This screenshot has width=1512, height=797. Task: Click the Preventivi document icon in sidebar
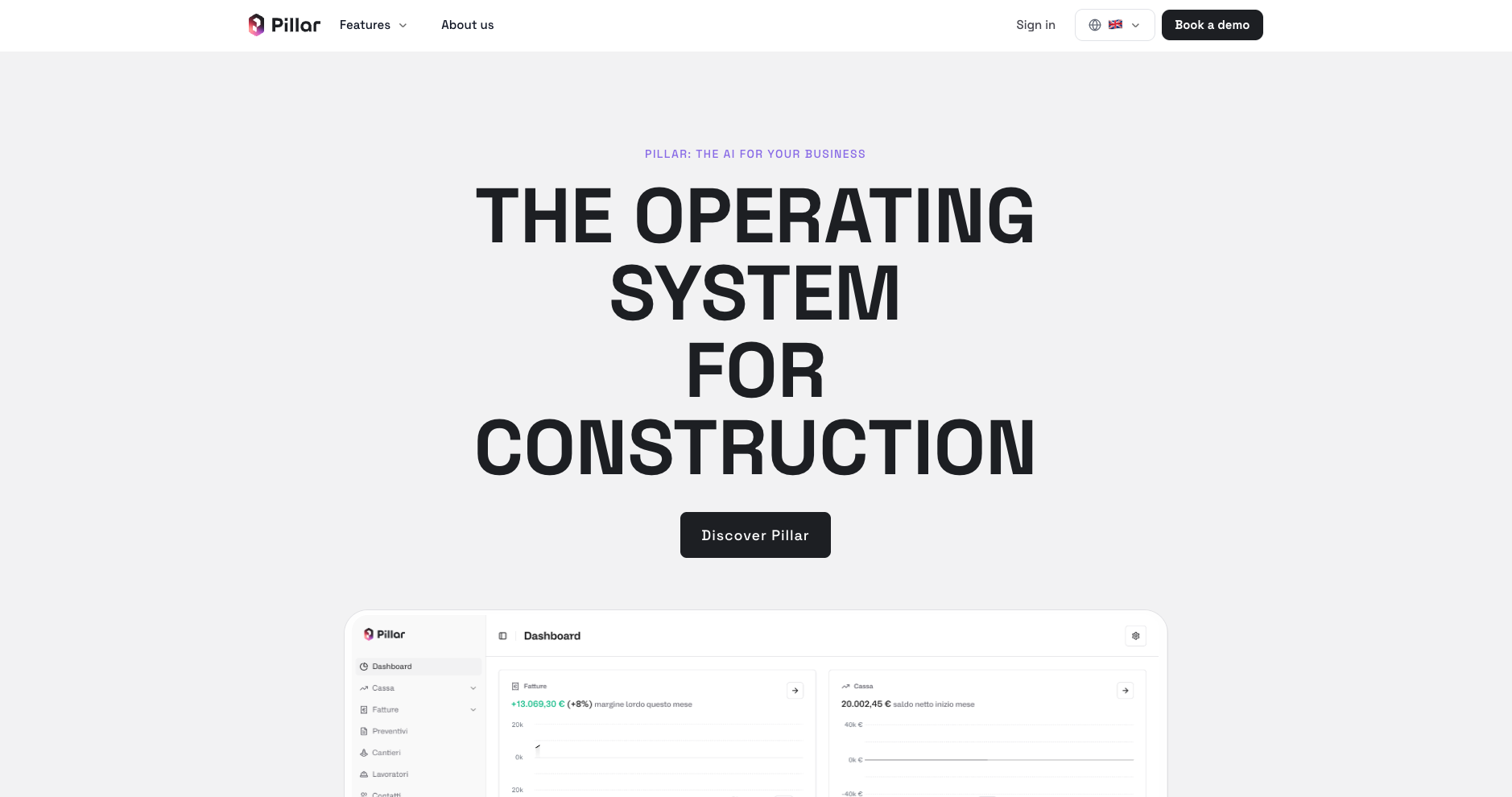click(x=364, y=731)
